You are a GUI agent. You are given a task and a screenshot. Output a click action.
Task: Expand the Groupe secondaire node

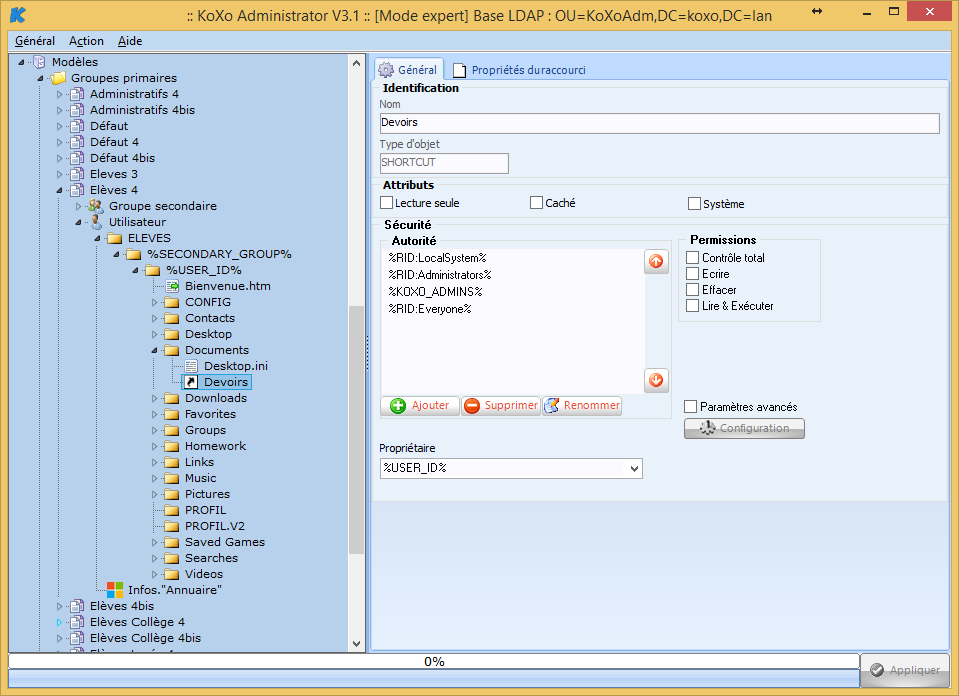(x=78, y=206)
